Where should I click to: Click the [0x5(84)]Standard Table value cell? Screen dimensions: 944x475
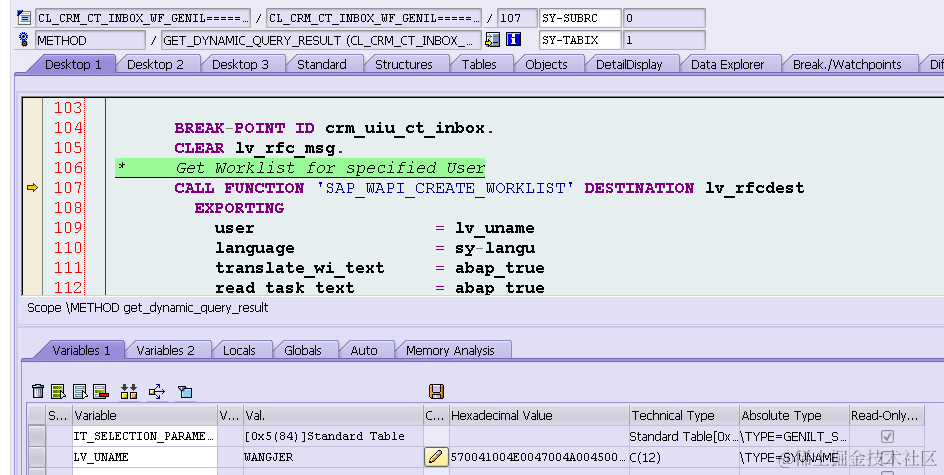333,436
